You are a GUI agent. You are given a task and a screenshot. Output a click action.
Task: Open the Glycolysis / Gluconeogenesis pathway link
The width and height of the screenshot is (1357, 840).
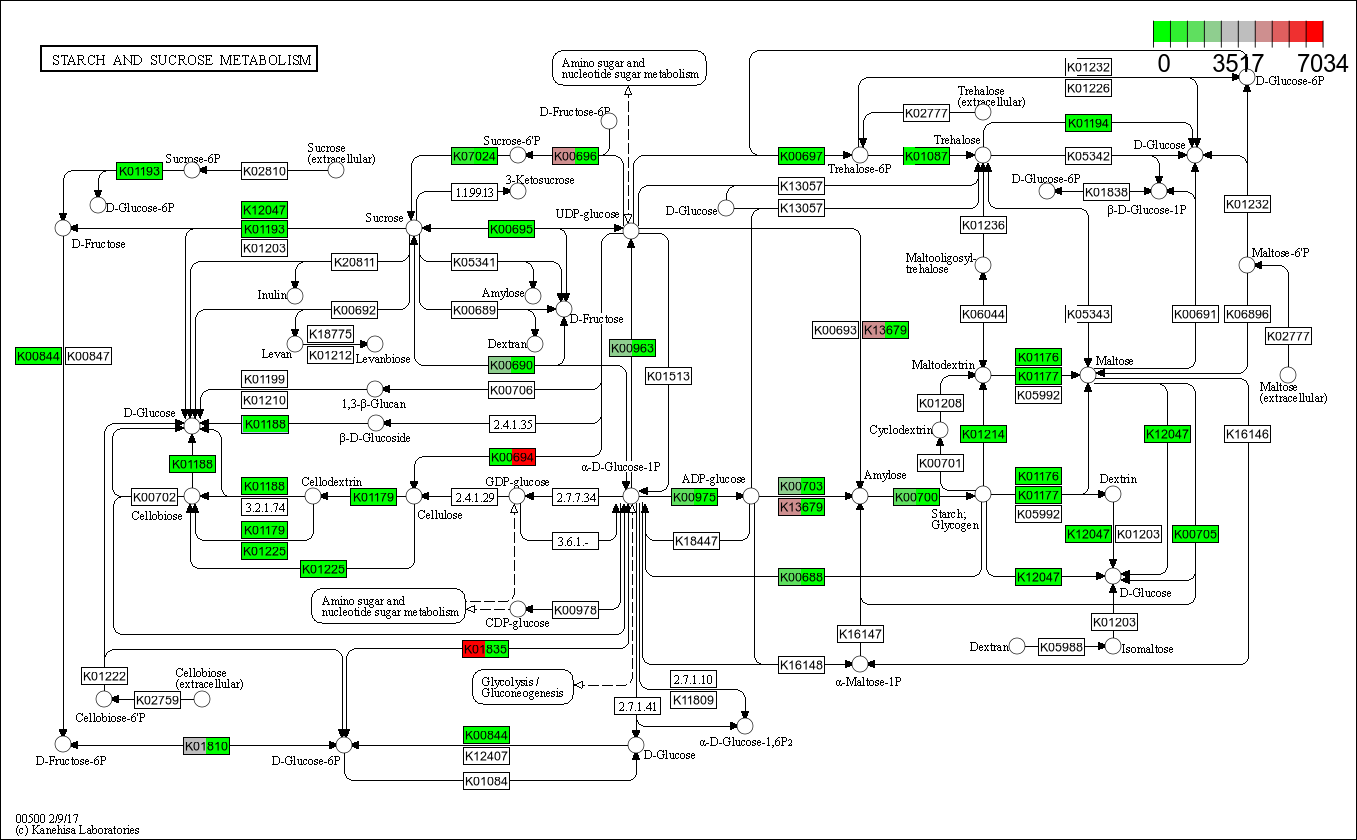click(522, 686)
